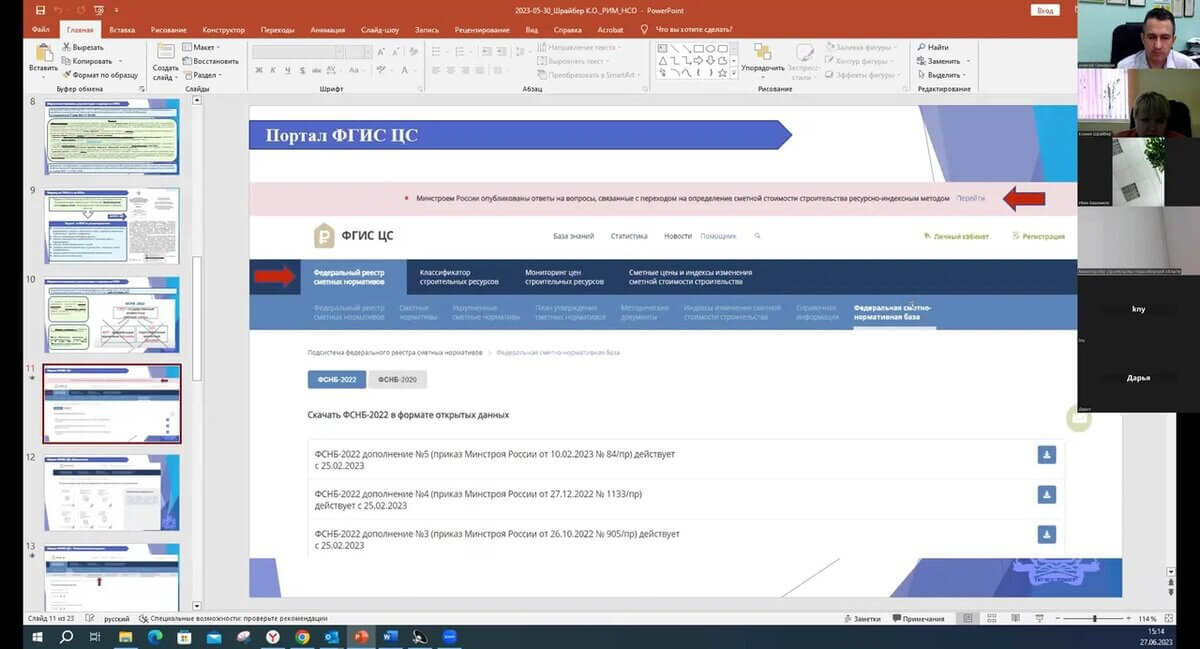
Task: Click the ФСНБ-2022 tab on slide
Action: pos(336,379)
